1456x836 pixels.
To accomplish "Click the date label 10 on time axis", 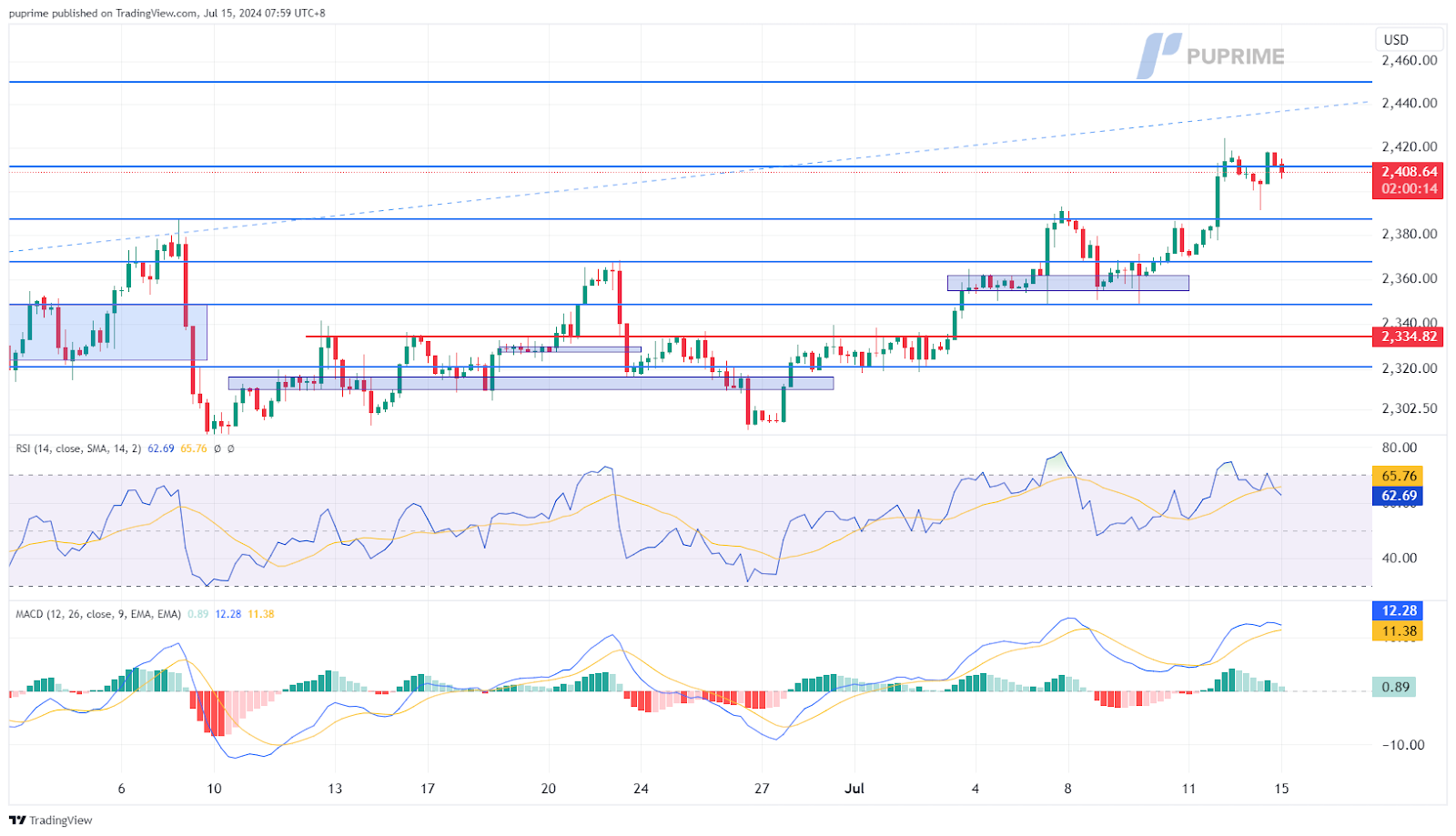I will (214, 789).
